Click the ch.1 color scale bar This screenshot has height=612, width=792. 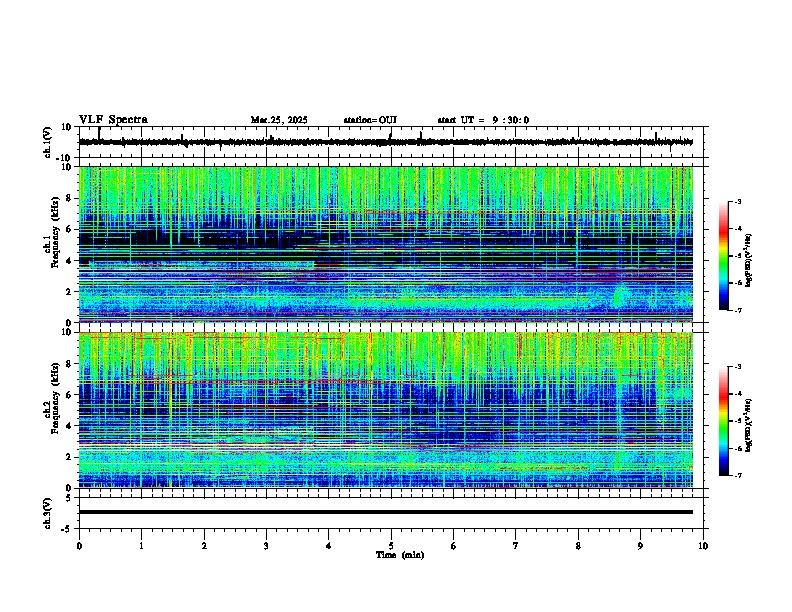pyautogui.click(x=724, y=256)
